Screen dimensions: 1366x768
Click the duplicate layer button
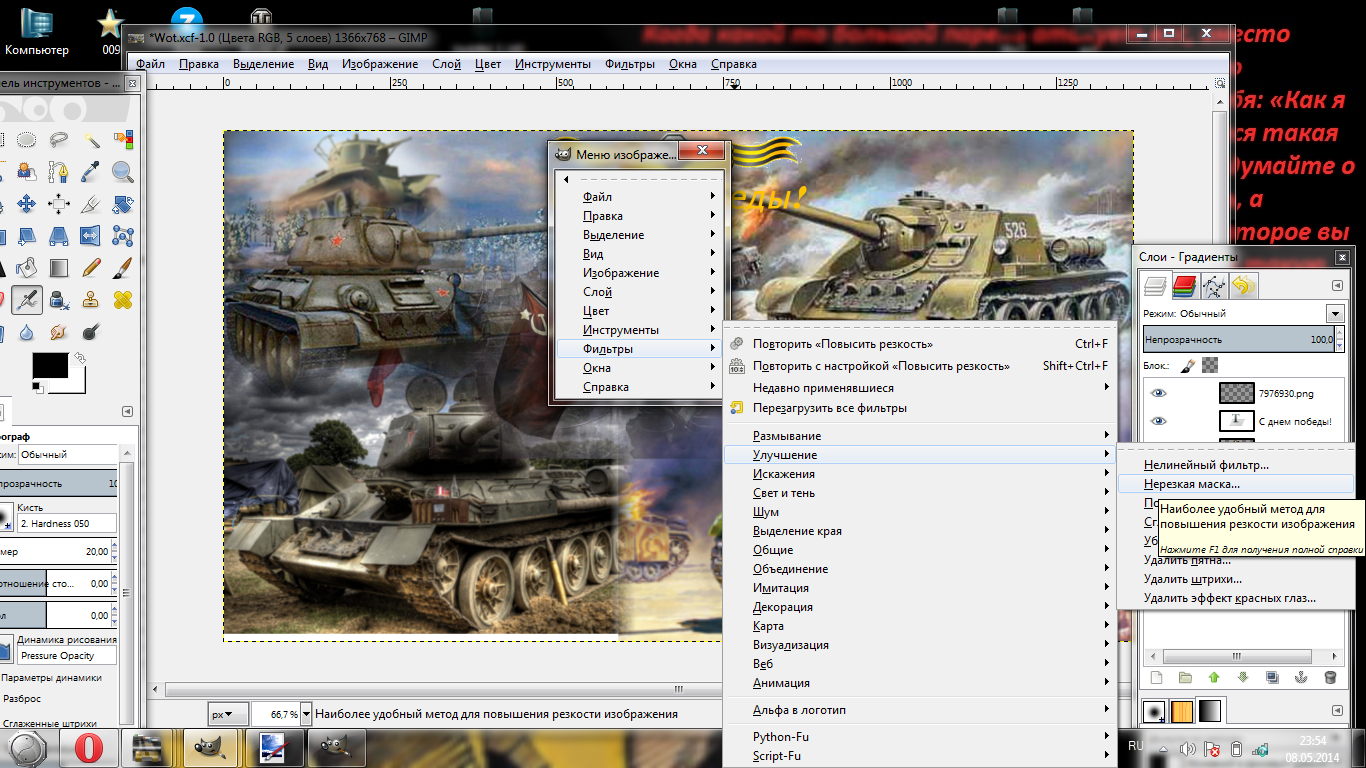[x=1272, y=677]
